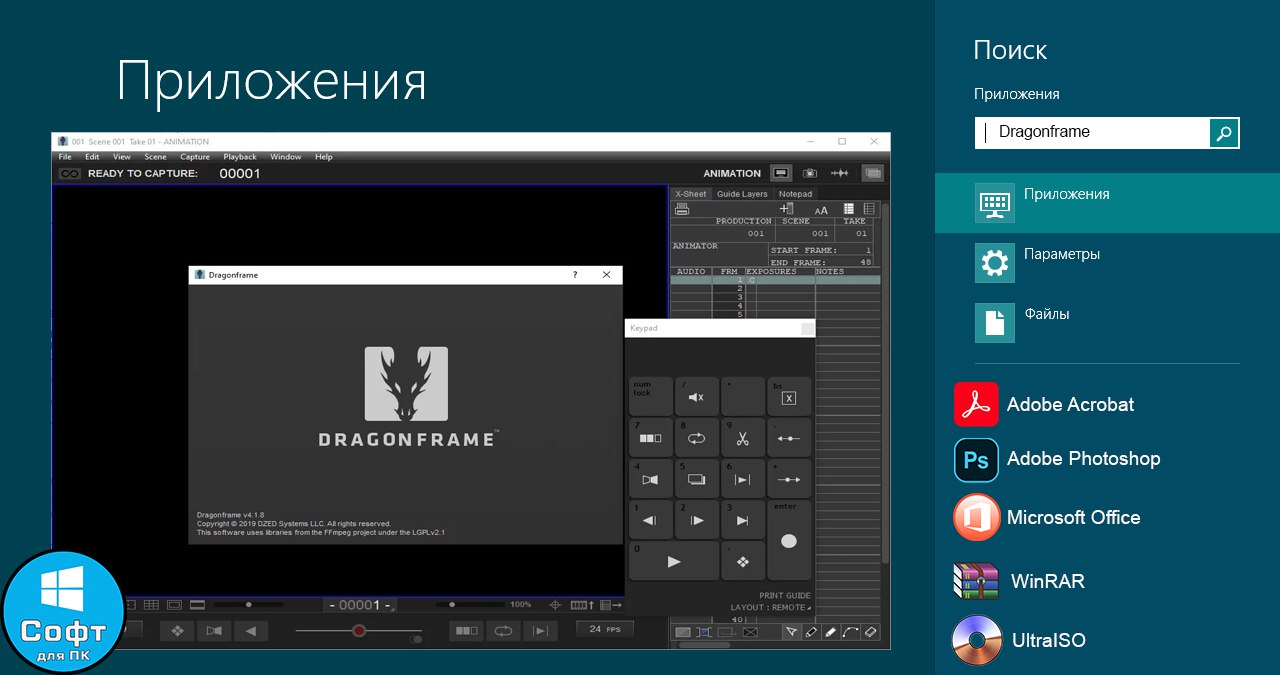
Task: Toggle mute audio key on the Keypad
Action: click(697, 397)
